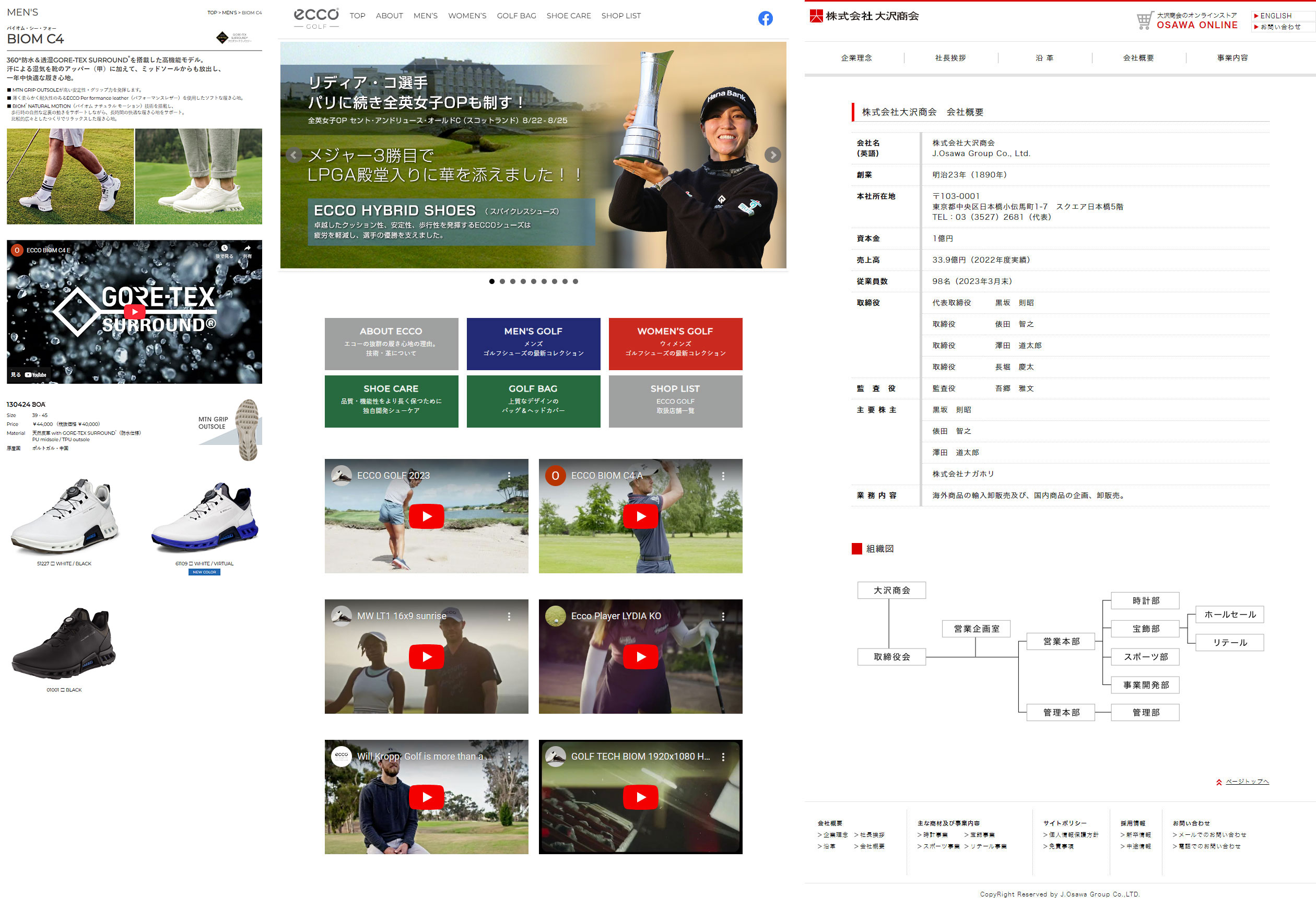Open the GOLF BAG menu item
This screenshot has width=1316, height=921.
[x=516, y=16]
